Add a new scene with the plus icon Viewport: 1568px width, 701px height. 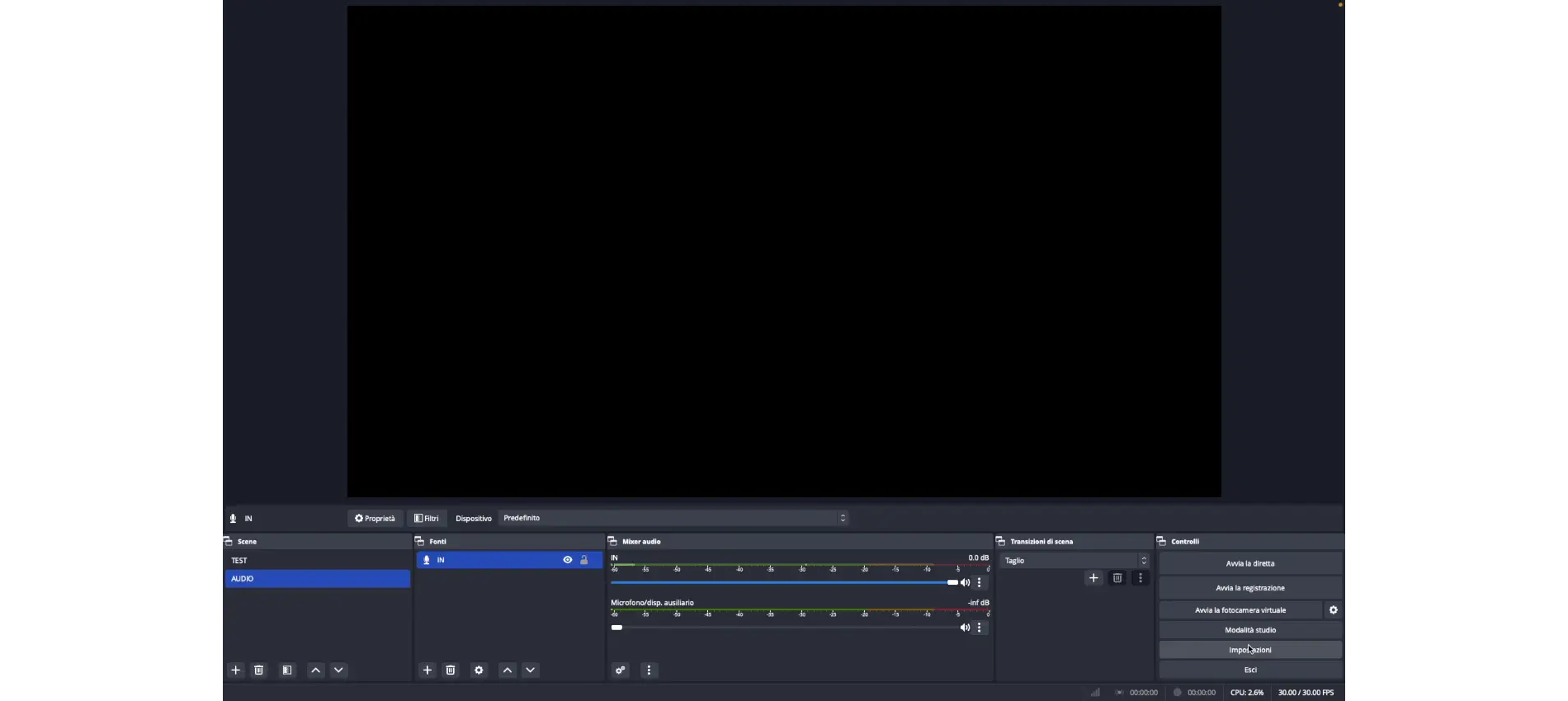click(x=236, y=670)
